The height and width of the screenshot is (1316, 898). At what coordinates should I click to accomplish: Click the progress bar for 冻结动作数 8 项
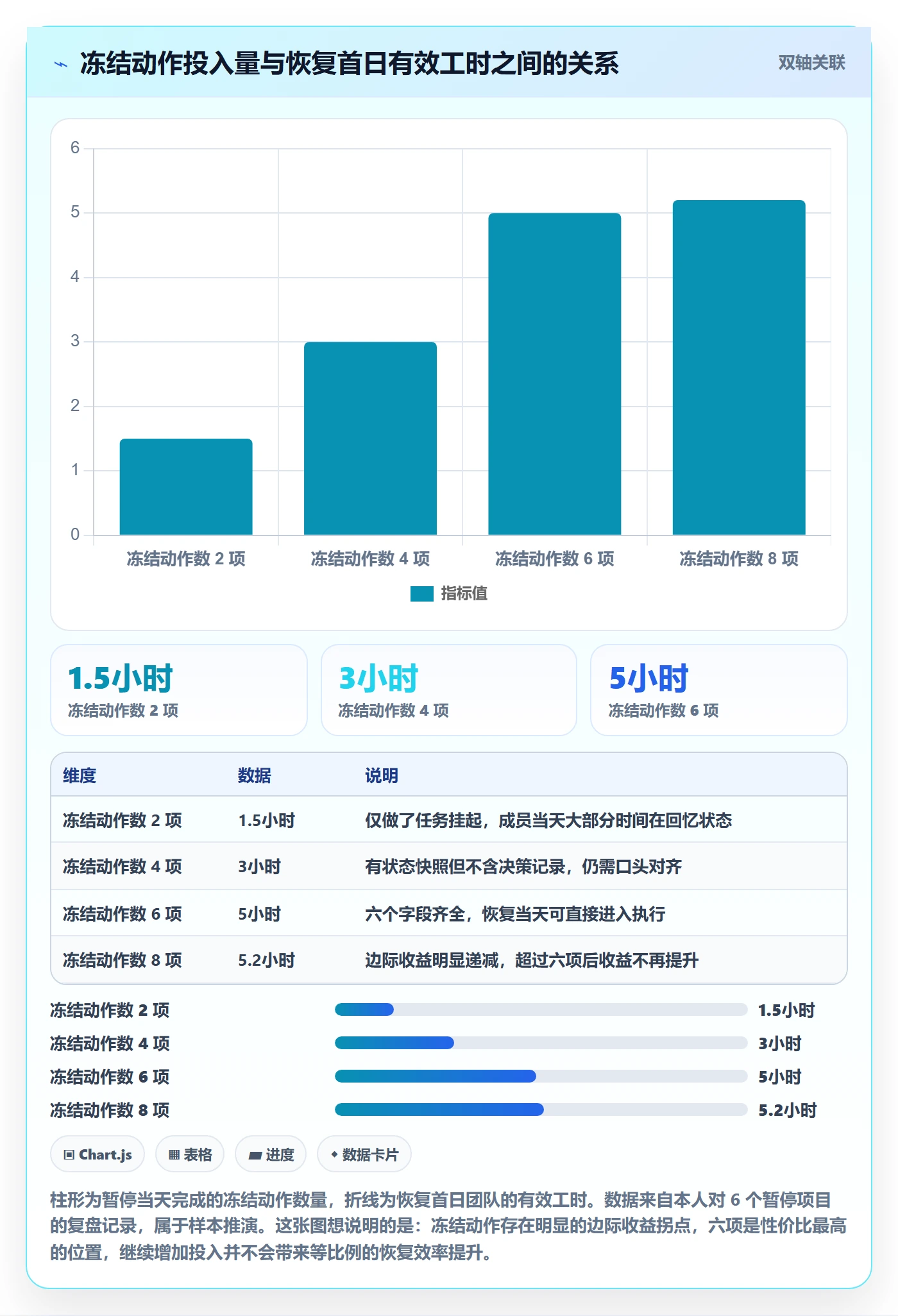[x=541, y=1110]
